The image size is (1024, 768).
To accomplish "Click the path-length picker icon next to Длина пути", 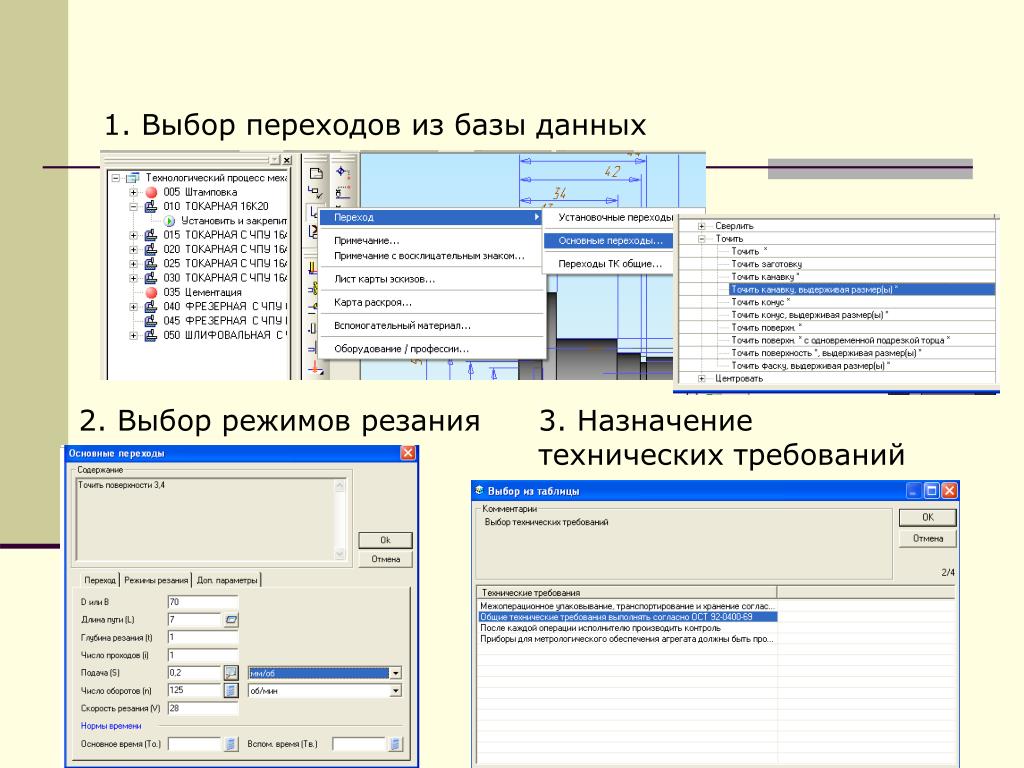I will click(x=231, y=620).
